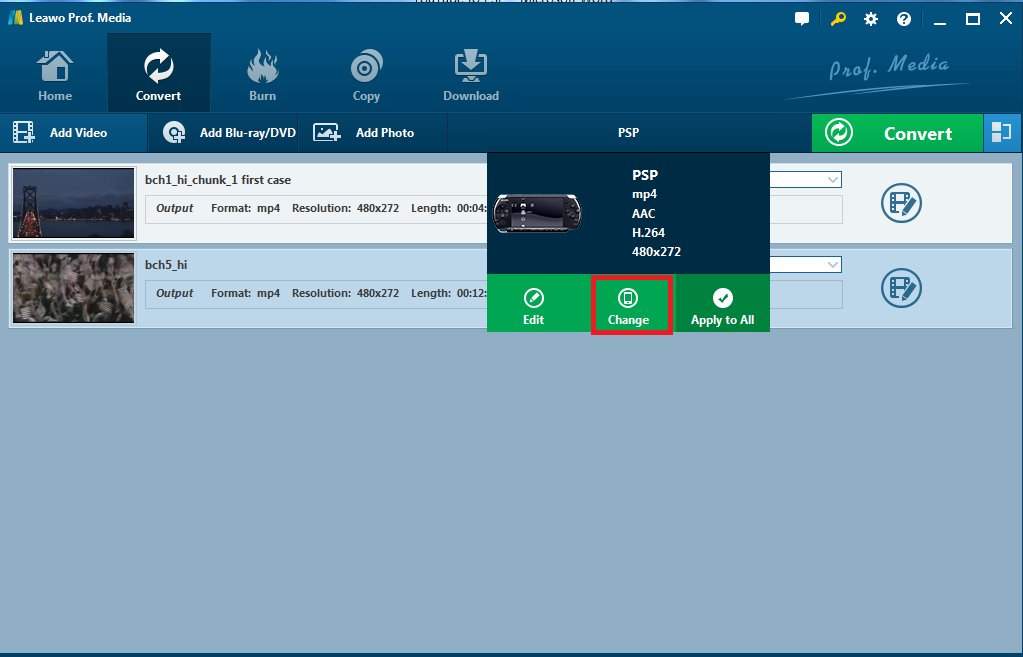Open the Download tab
The image size is (1023, 657).
pyautogui.click(x=471, y=76)
